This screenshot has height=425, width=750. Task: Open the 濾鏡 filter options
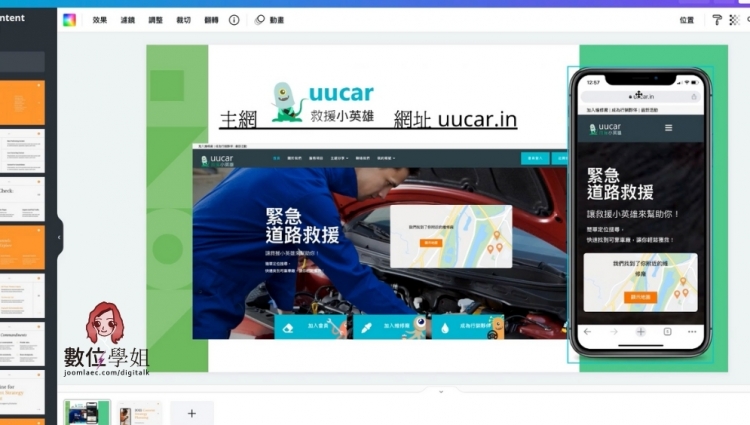click(x=128, y=20)
